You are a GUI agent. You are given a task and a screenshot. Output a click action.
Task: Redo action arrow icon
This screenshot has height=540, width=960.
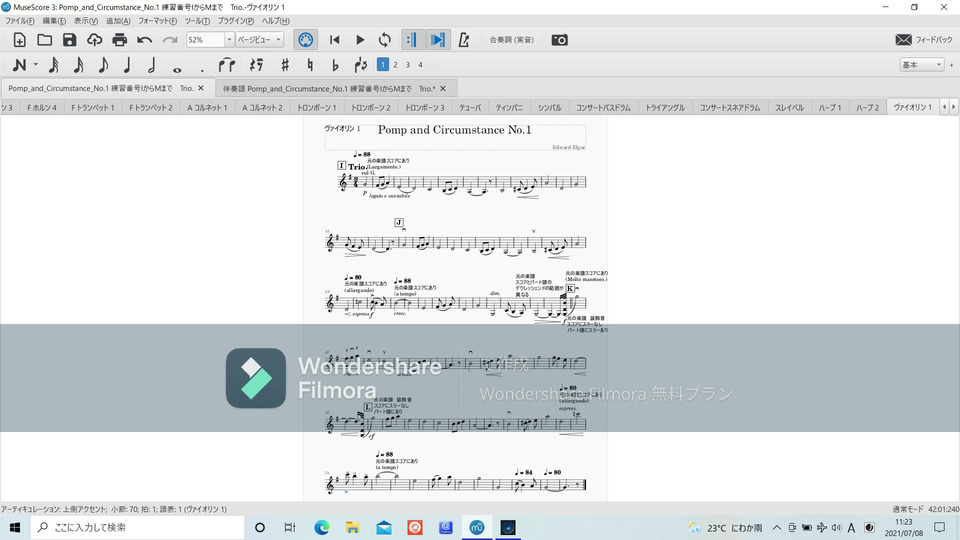(x=170, y=40)
